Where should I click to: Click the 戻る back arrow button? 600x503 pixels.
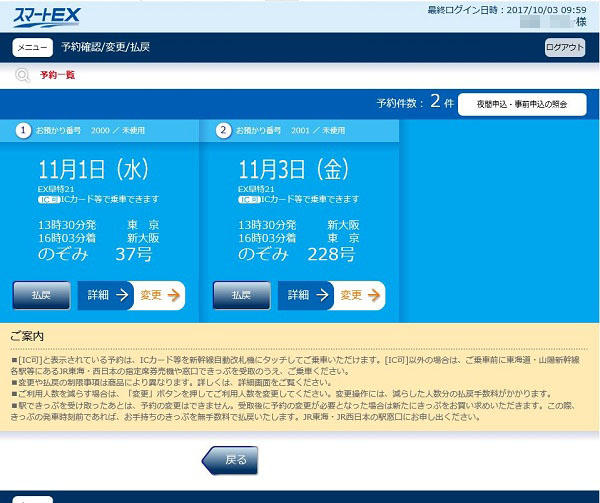click(229, 460)
